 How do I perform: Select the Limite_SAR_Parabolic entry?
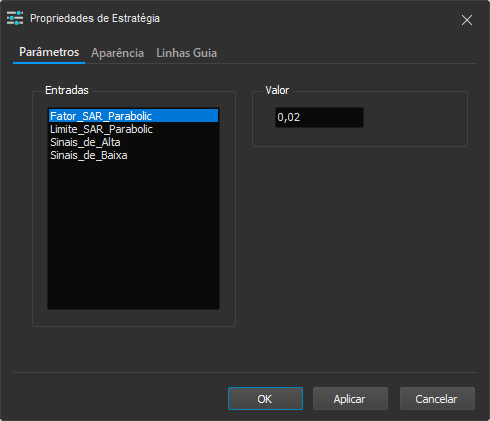coord(133,129)
